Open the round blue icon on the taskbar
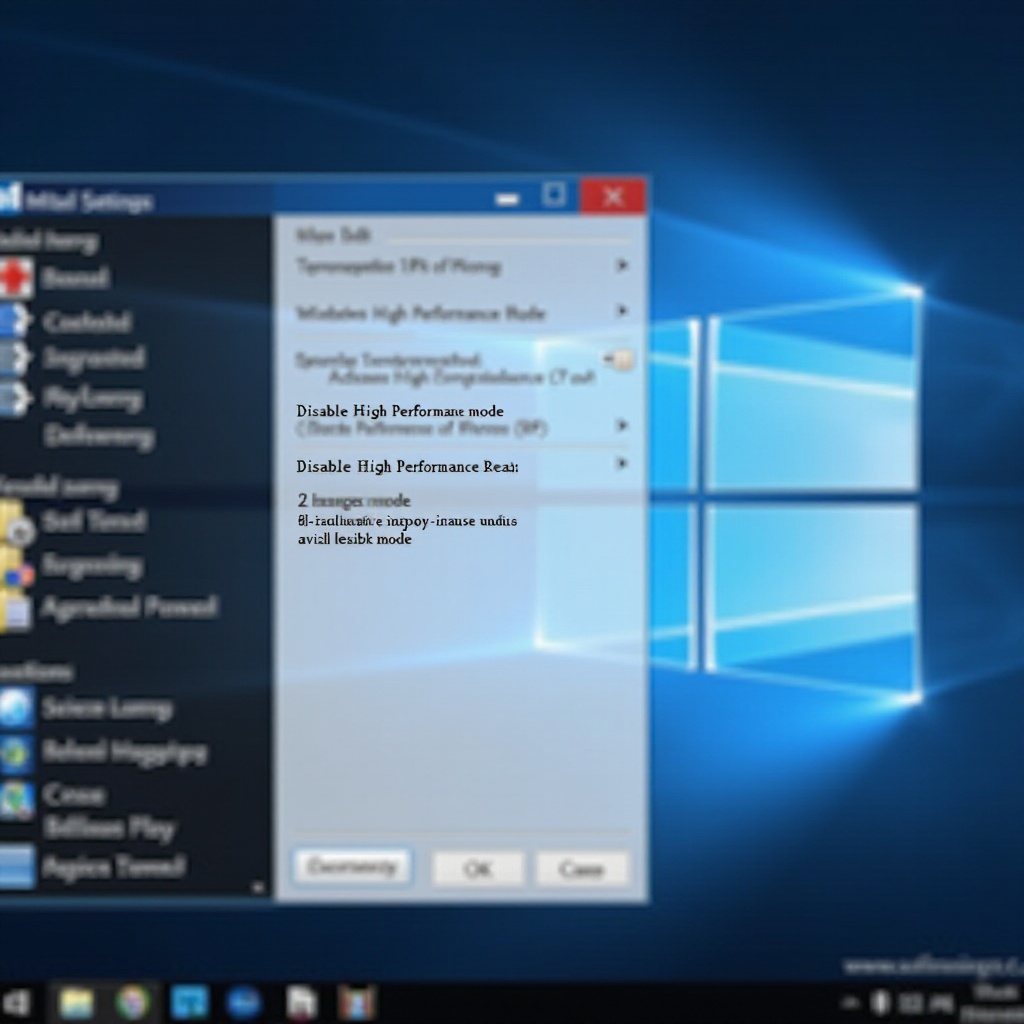 [244, 1002]
